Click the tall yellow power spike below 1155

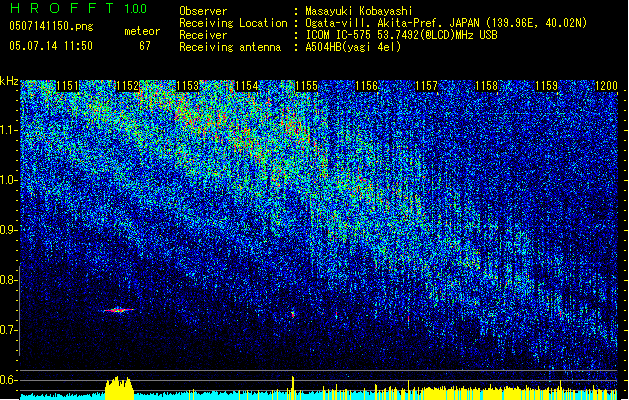293,388
